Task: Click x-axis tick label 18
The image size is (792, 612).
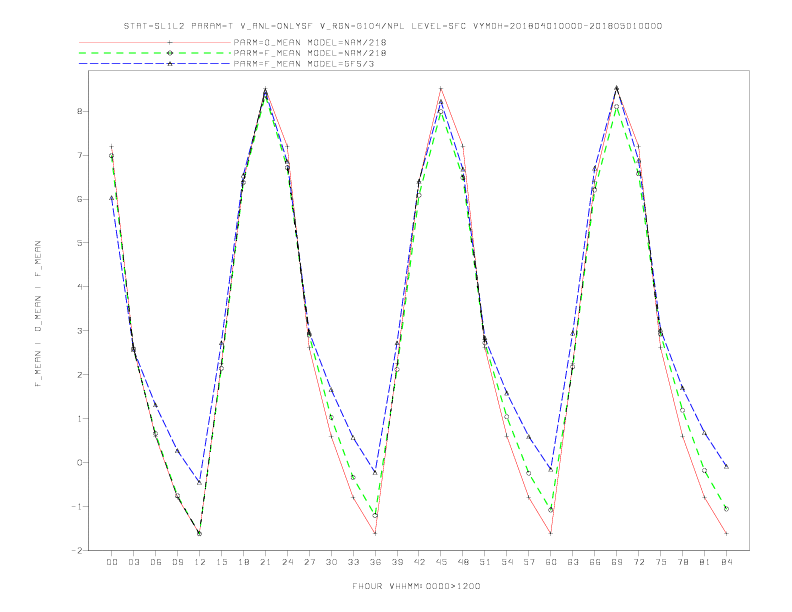Action: (243, 562)
